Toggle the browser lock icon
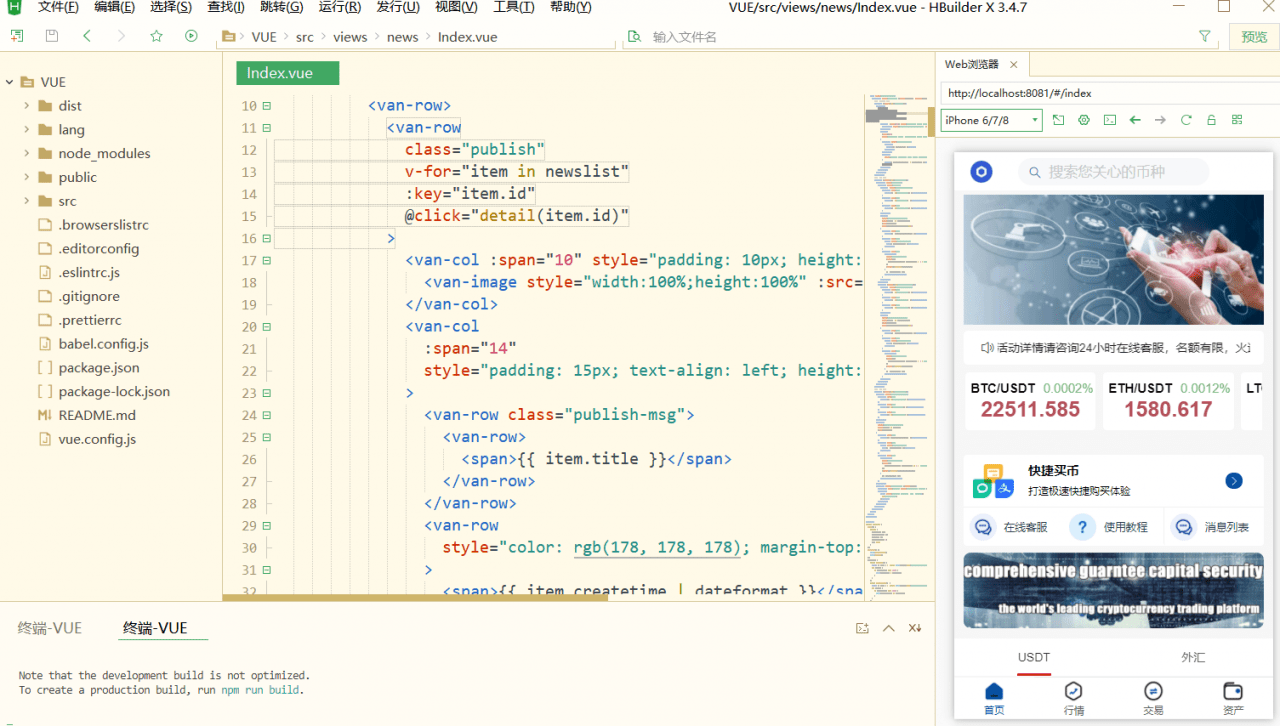 1211,120
